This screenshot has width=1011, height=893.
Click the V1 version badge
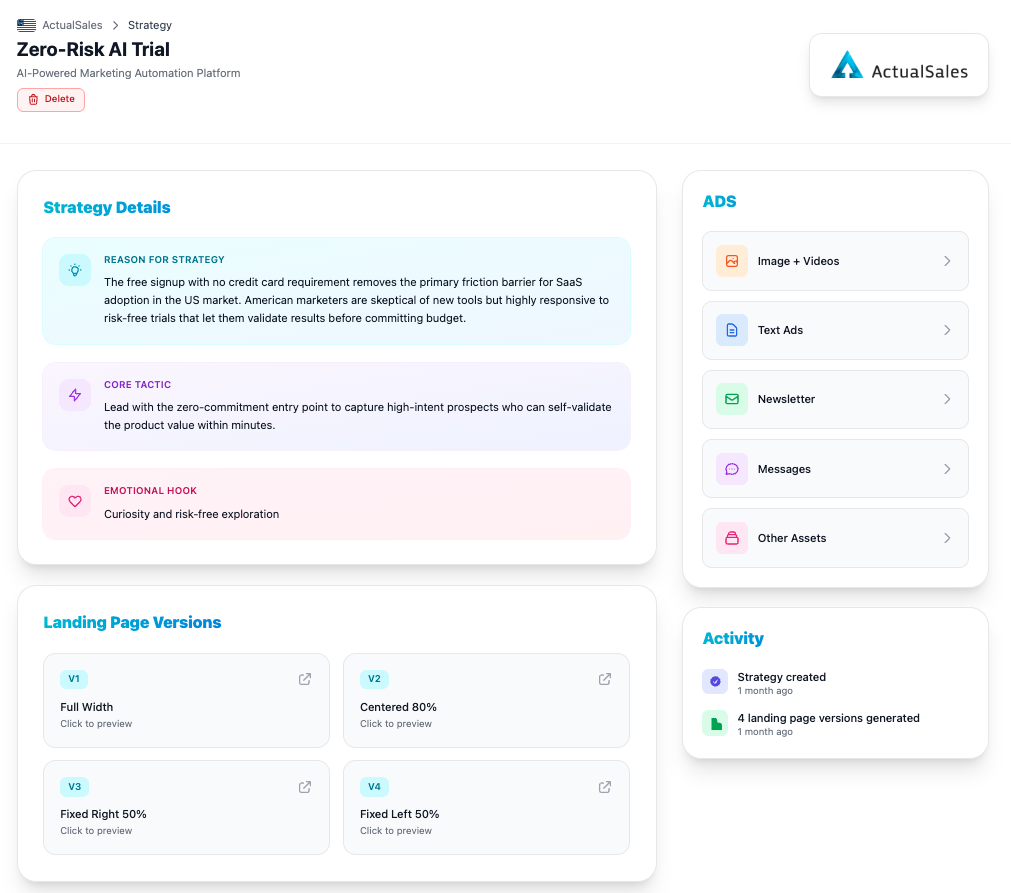pos(73,678)
